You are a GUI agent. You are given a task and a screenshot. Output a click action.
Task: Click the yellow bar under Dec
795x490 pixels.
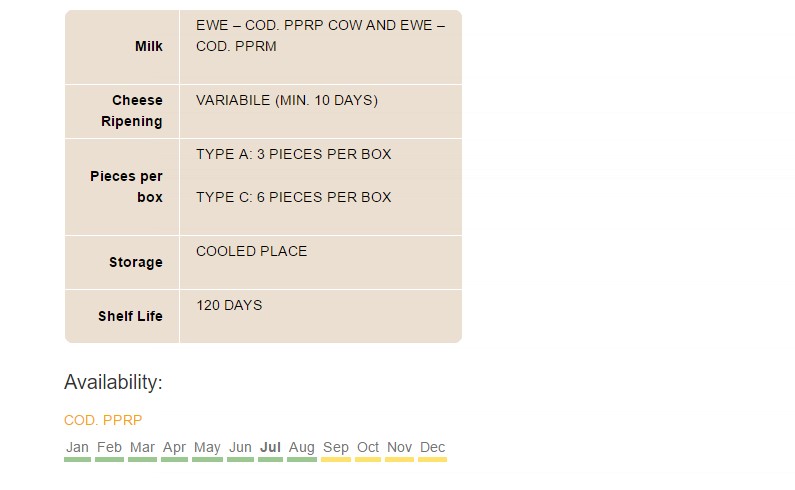[x=432, y=460]
